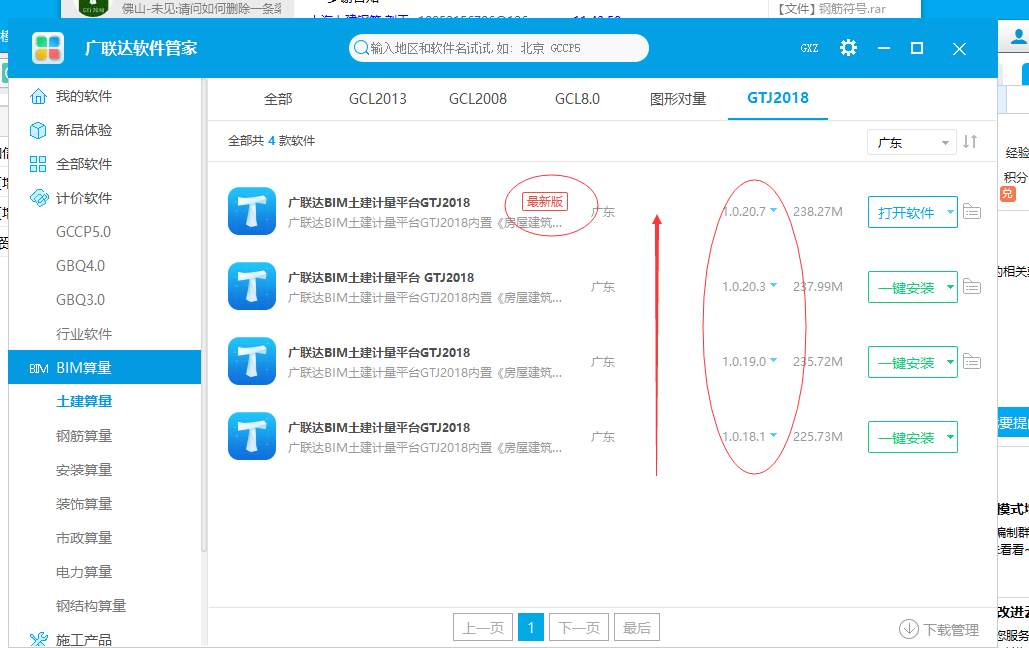Click GTJ2018 app icon for version 1.0.20.3
The image size is (1029, 648).
[252, 286]
